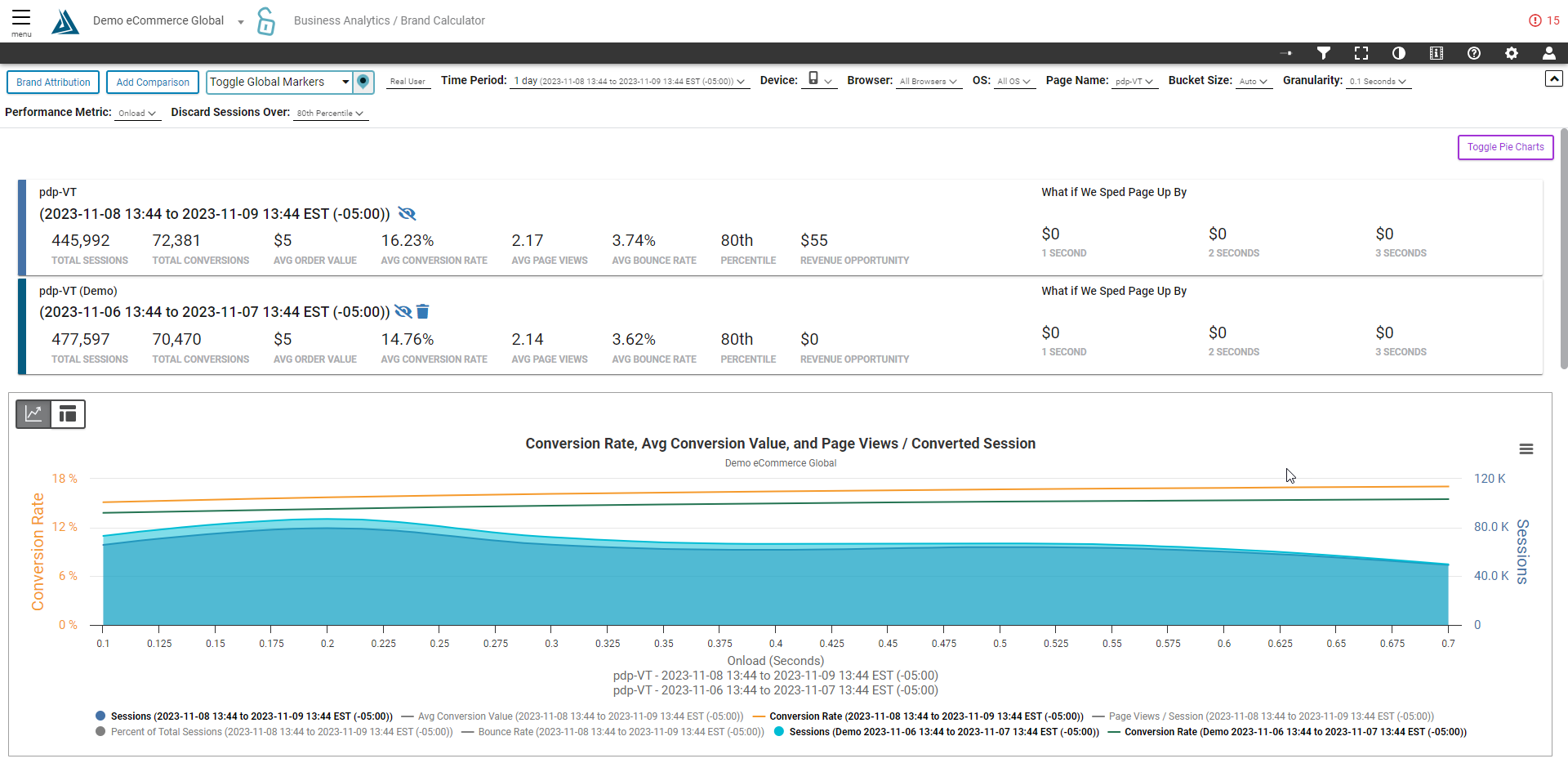Switch to table view tab of chart
The image size is (1568, 772).
click(x=68, y=414)
